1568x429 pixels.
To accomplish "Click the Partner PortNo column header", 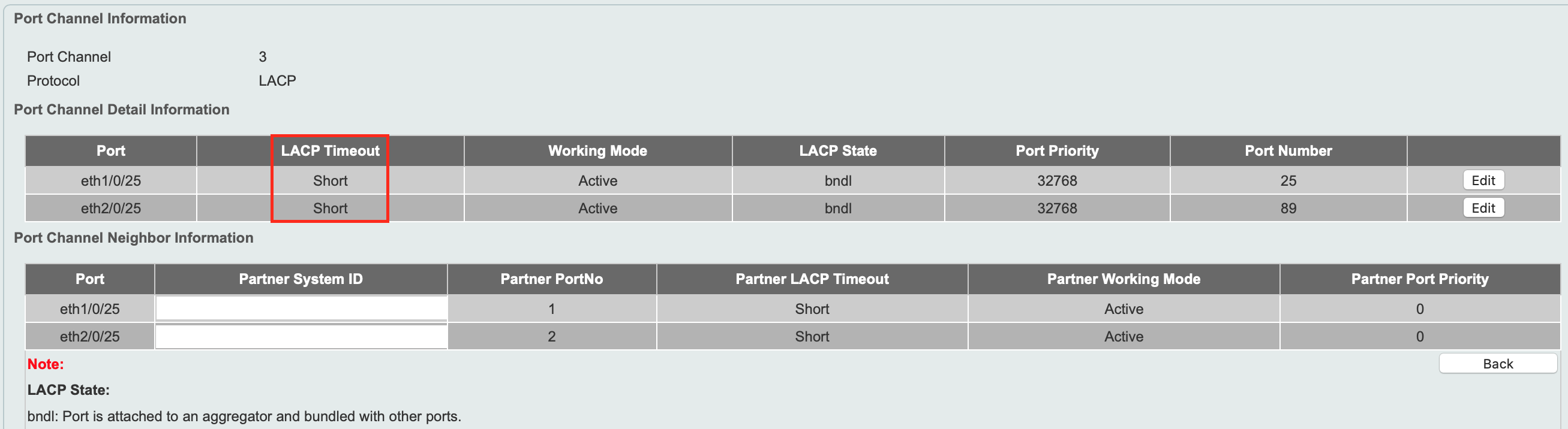I will pos(551,279).
